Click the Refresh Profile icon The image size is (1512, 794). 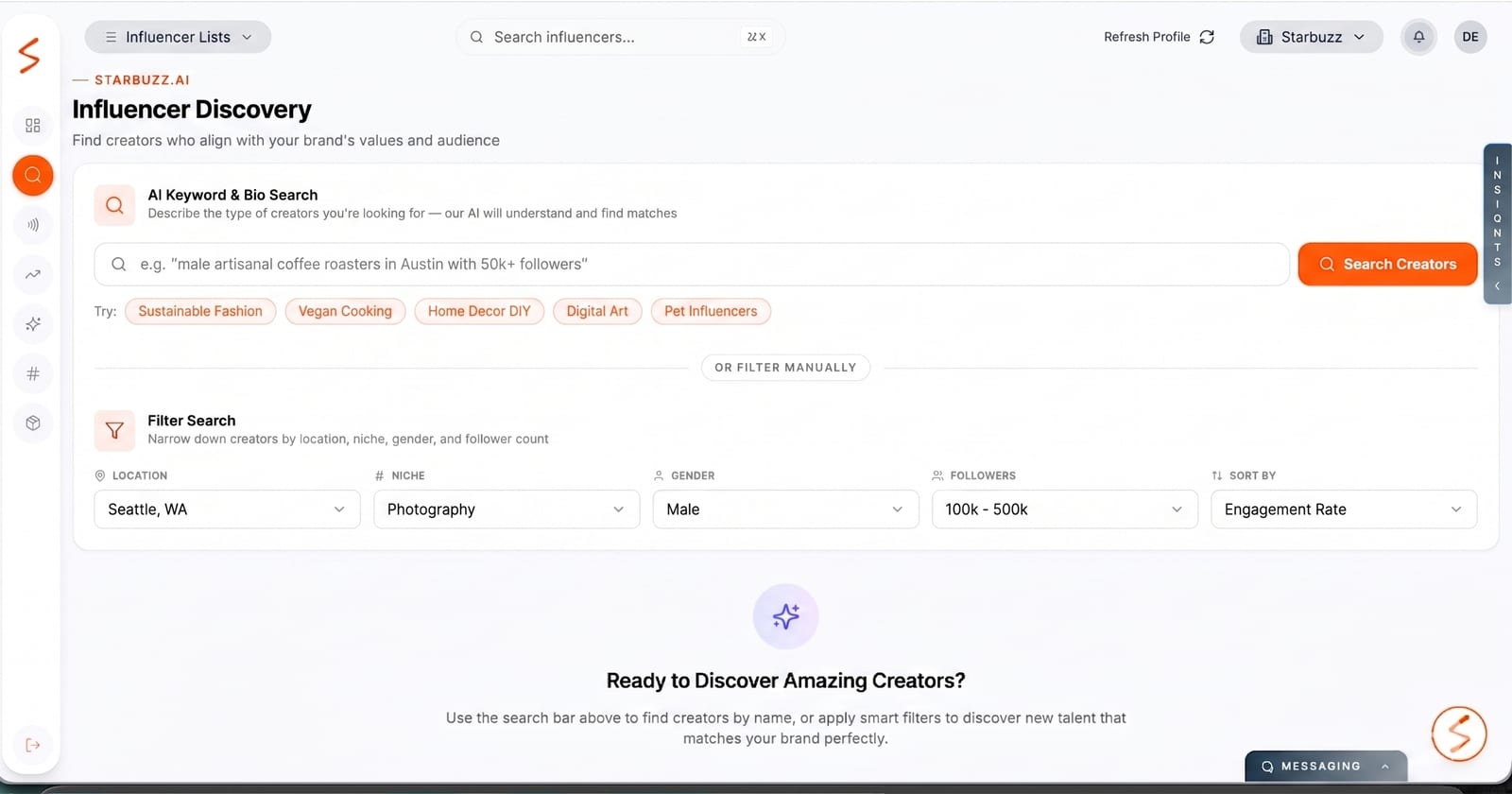click(x=1207, y=37)
